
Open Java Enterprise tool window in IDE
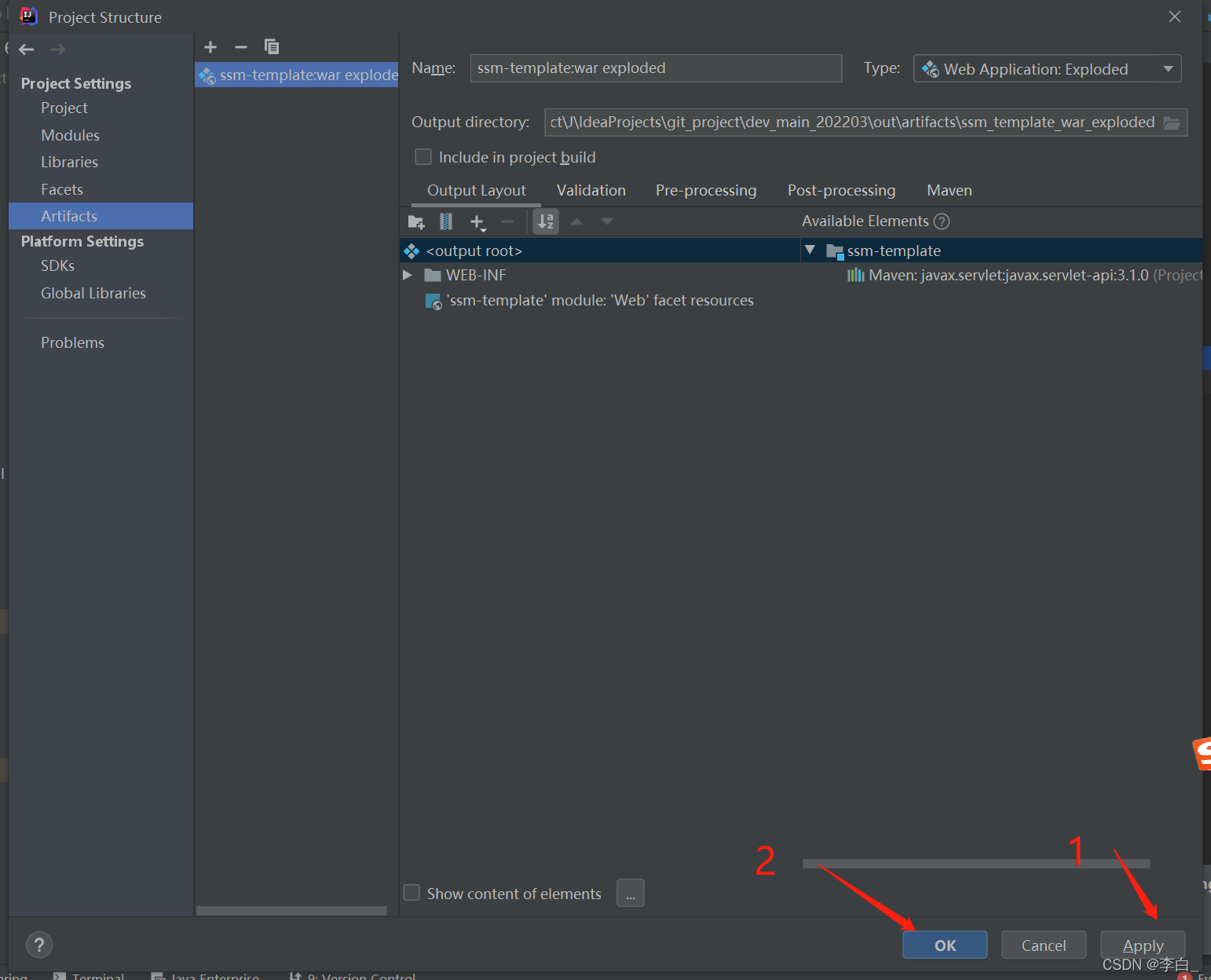tap(206, 976)
